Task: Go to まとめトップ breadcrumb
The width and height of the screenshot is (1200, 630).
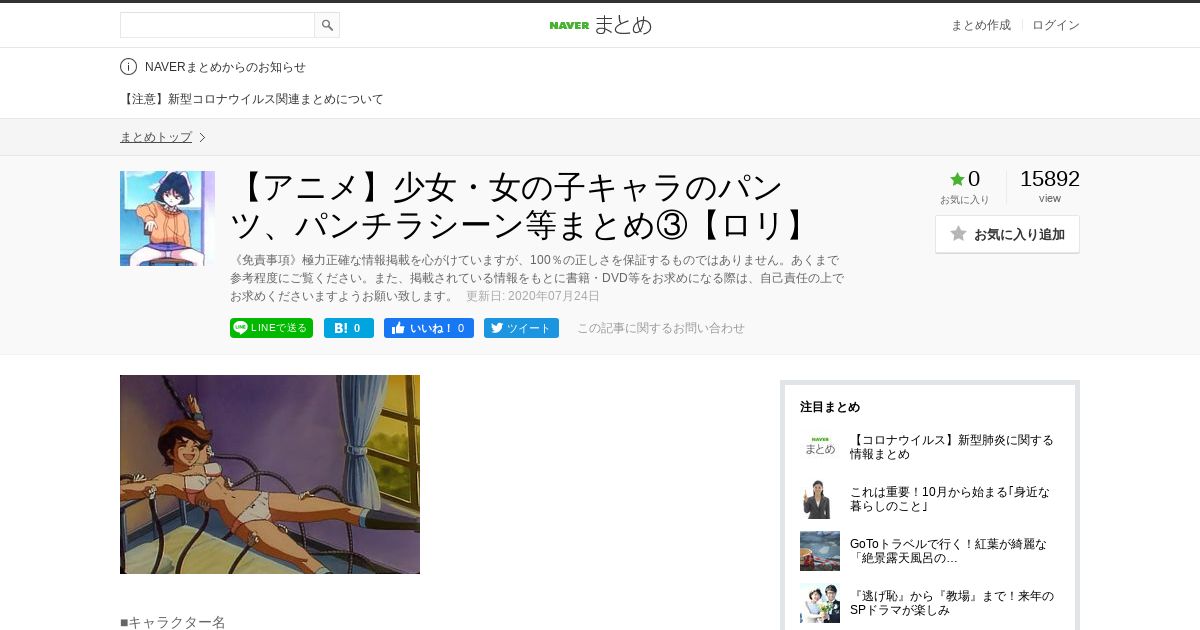Action: pyautogui.click(x=156, y=137)
